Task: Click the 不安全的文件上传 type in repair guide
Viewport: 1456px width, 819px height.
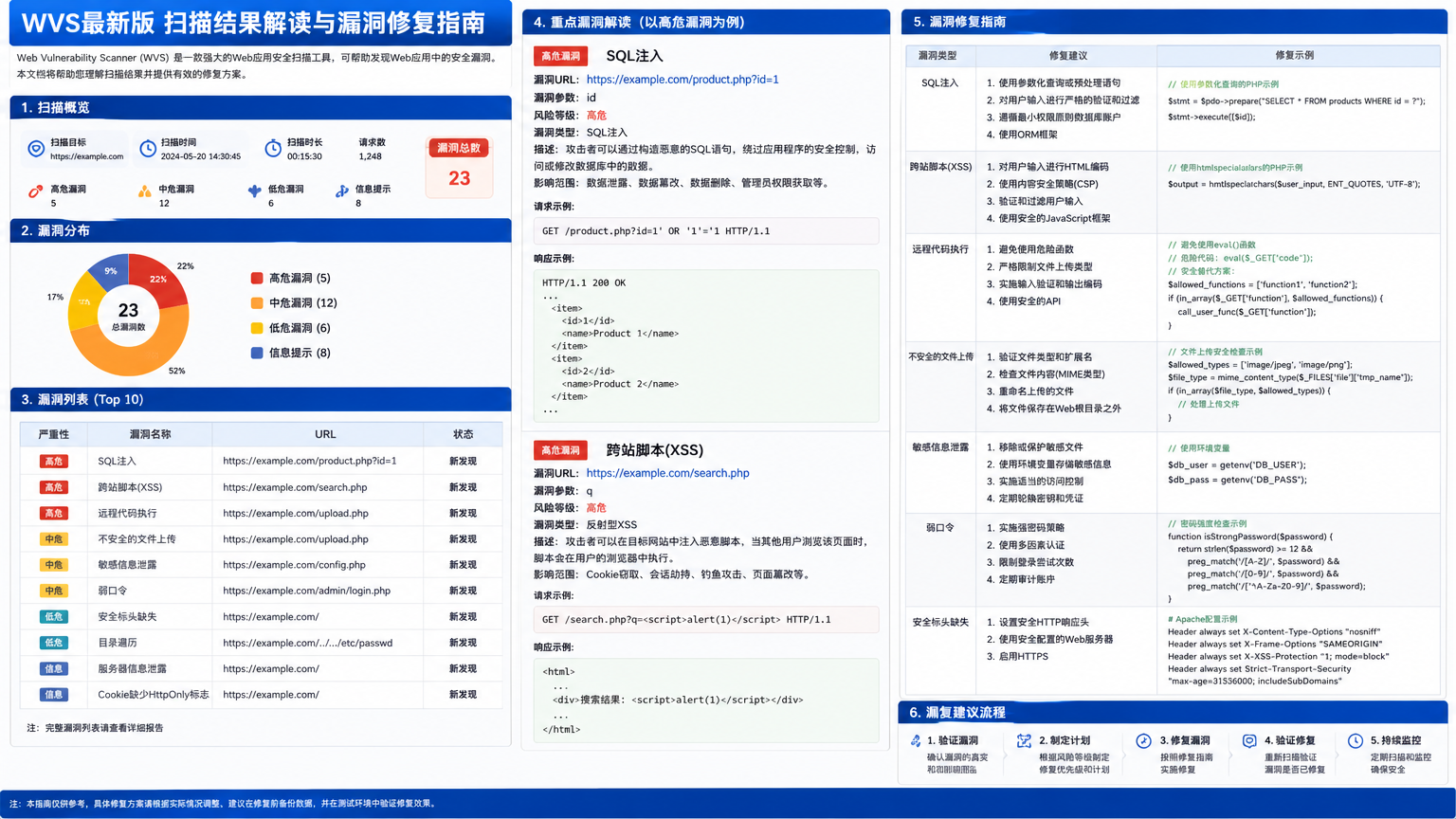Action: click(940, 357)
